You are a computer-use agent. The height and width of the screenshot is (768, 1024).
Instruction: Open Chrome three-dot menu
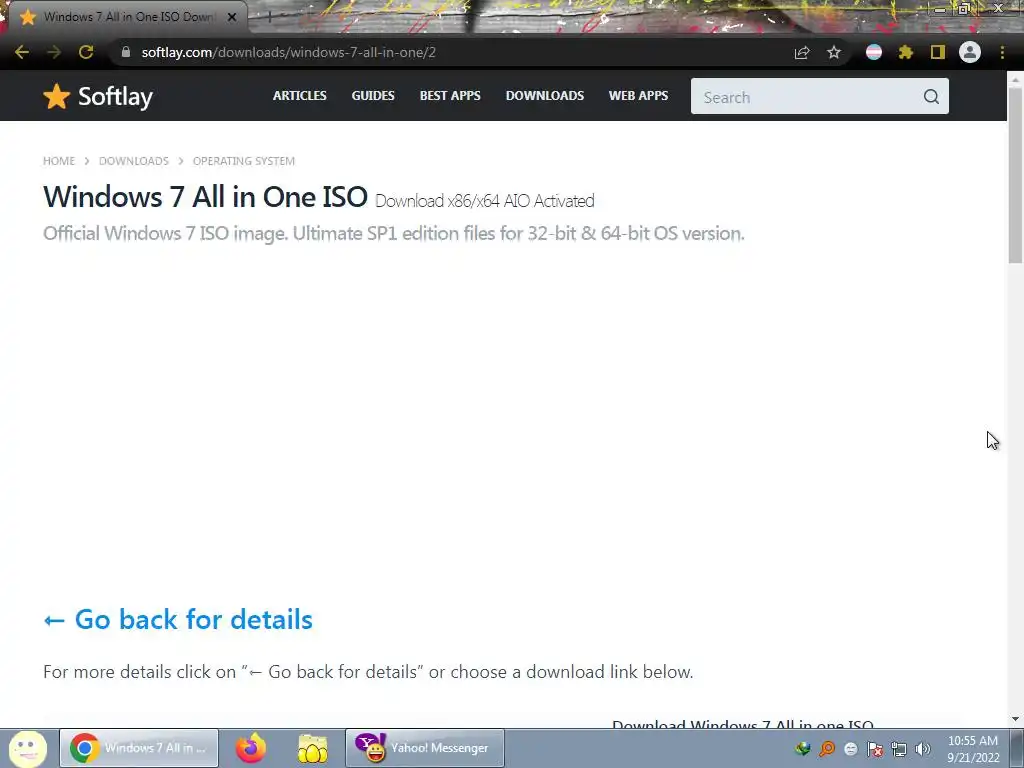point(1002,52)
